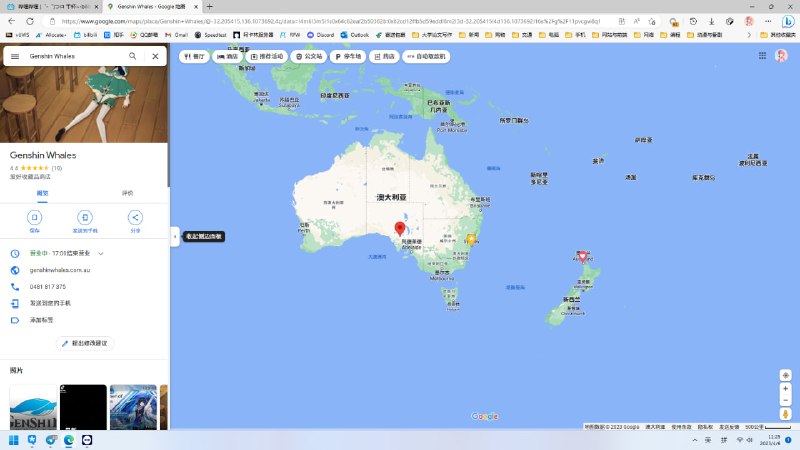Open the Gmail bookmark
Viewport: 800px width, 450px height.
176,35
